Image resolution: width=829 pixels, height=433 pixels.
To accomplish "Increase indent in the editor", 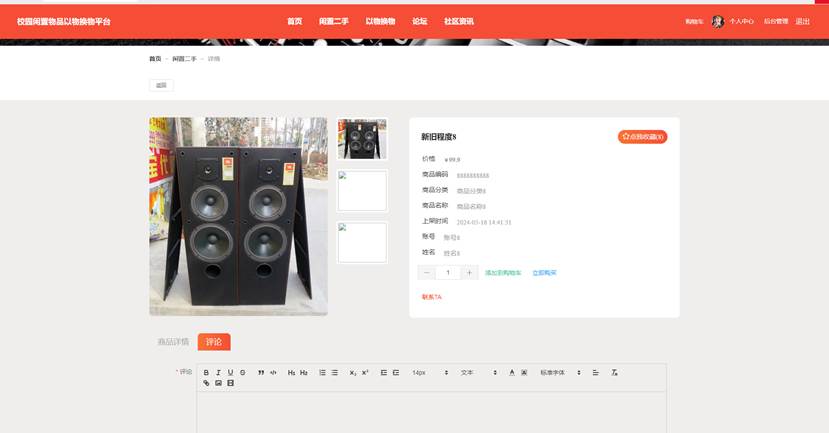I will coord(396,373).
